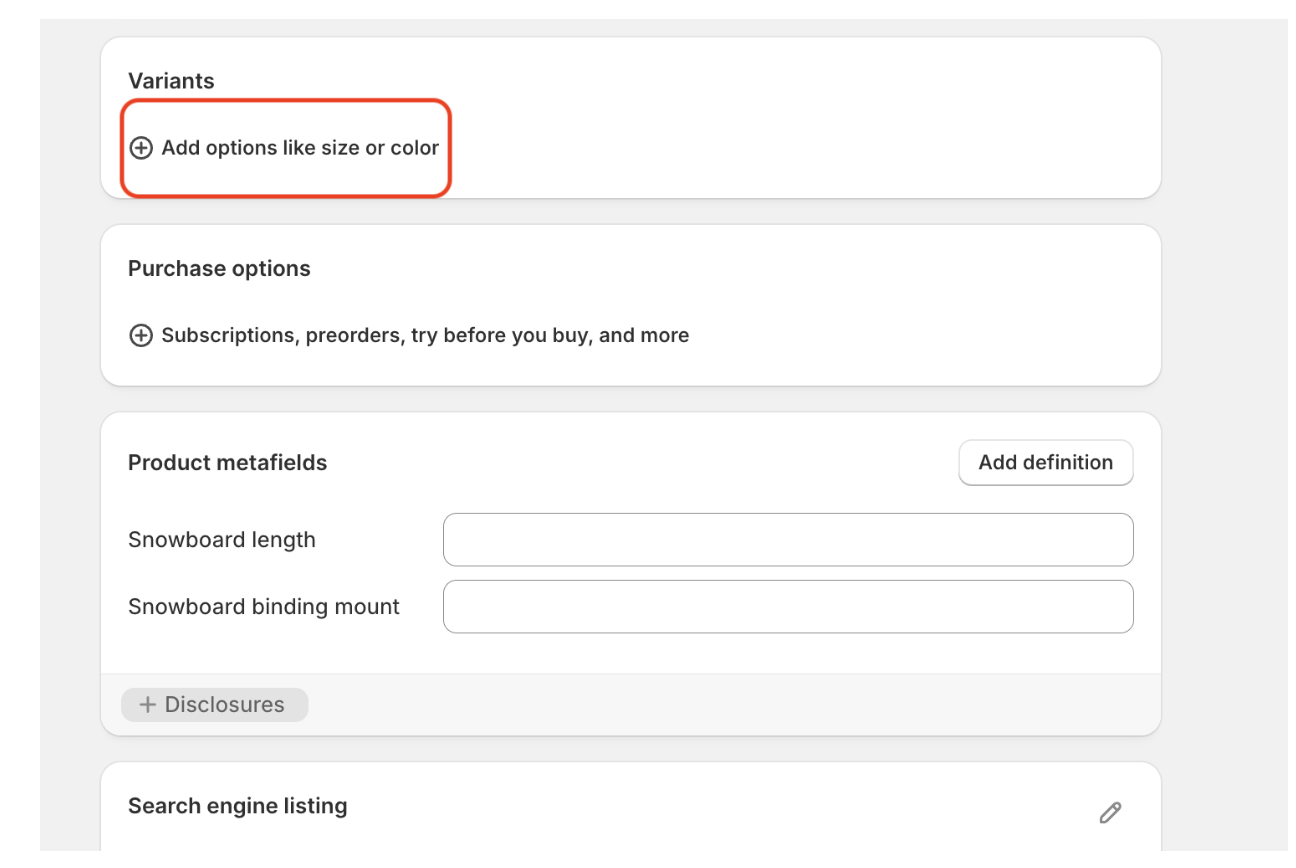Click Add options like size or color
The image size is (1296, 868).
click(300, 148)
